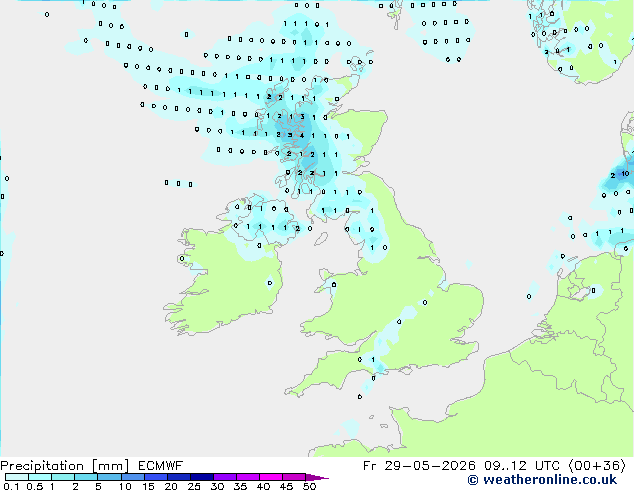This screenshot has height=490, width=634.
Task: Pick the 2–5 mm legend color swatch
Action: [x=86, y=477]
